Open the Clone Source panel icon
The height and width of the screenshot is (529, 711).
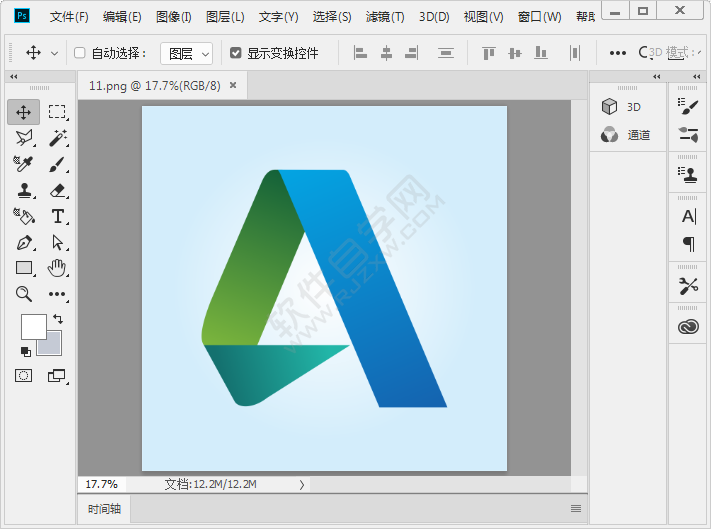pyautogui.click(x=688, y=175)
